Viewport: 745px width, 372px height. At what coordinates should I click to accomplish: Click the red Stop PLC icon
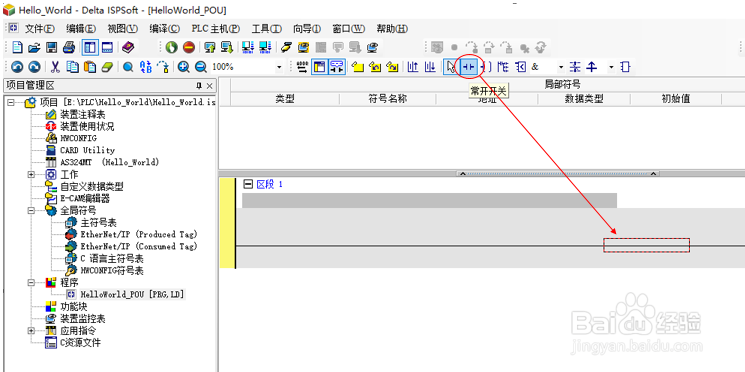point(189,47)
